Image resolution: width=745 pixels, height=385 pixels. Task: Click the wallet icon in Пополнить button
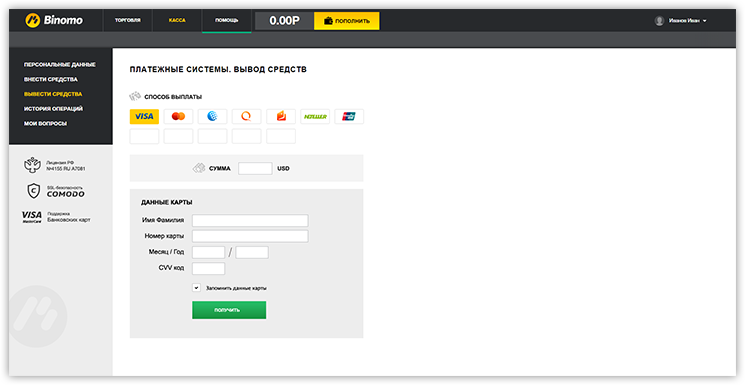click(328, 21)
